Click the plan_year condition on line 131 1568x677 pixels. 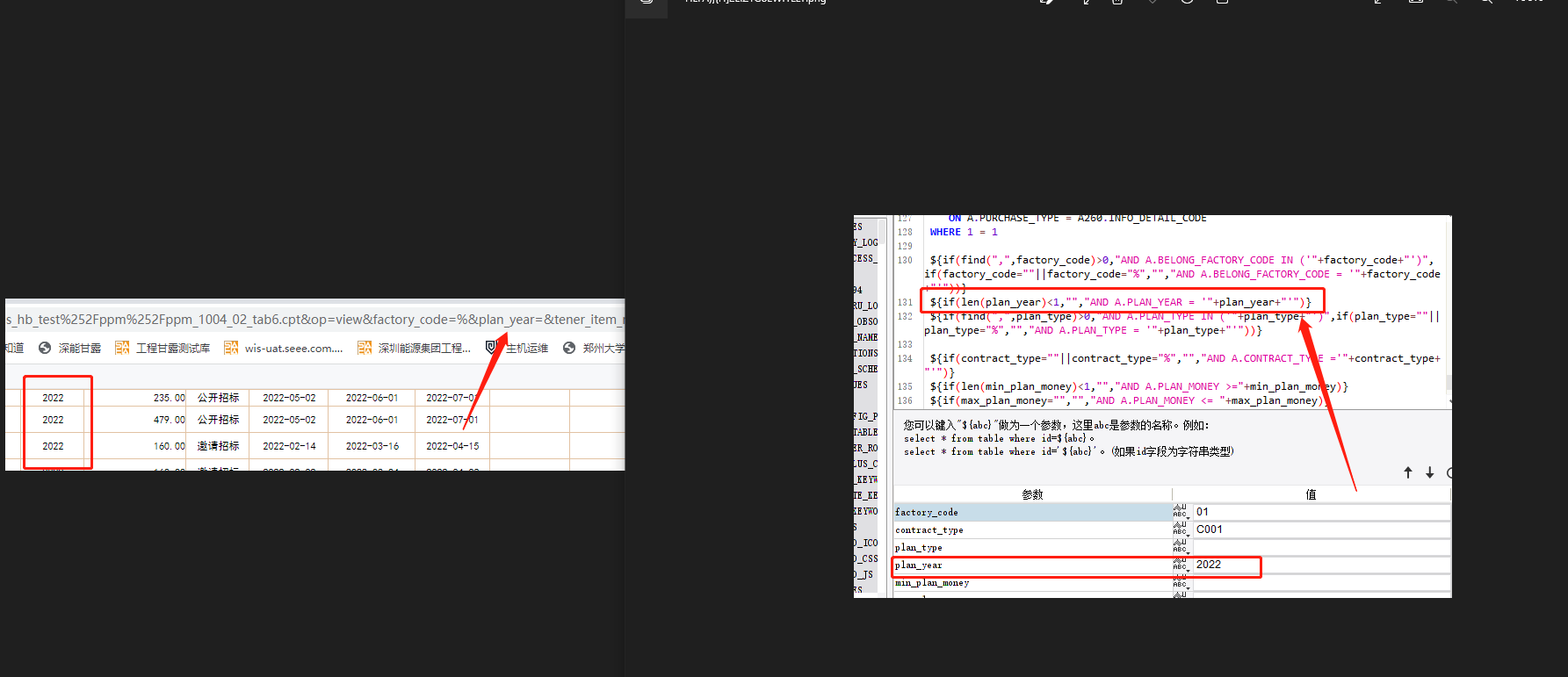coord(1120,302)
